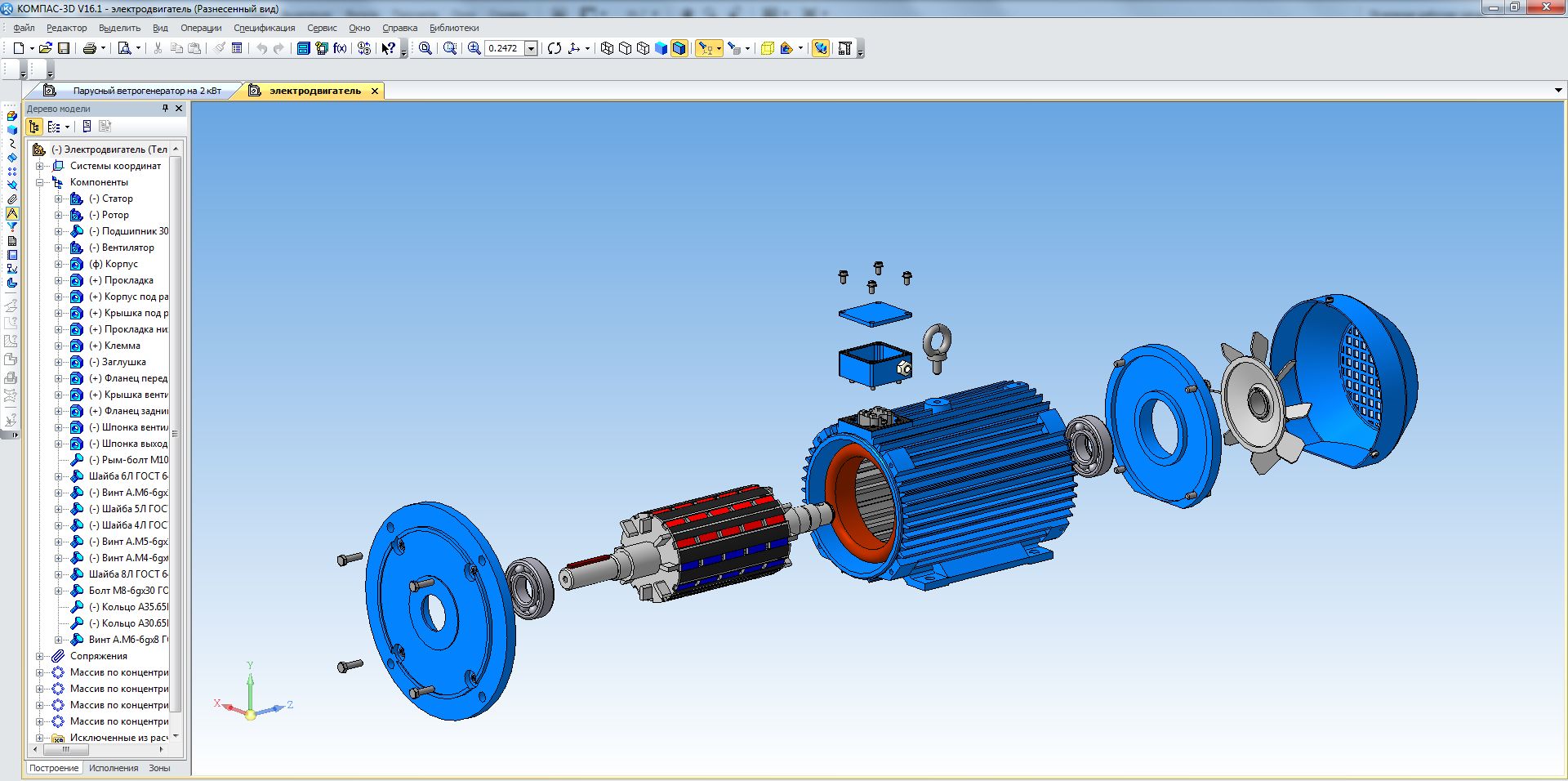Click the Undo arrow in the toolbar

pyautogui.click(x=261, y=48)
